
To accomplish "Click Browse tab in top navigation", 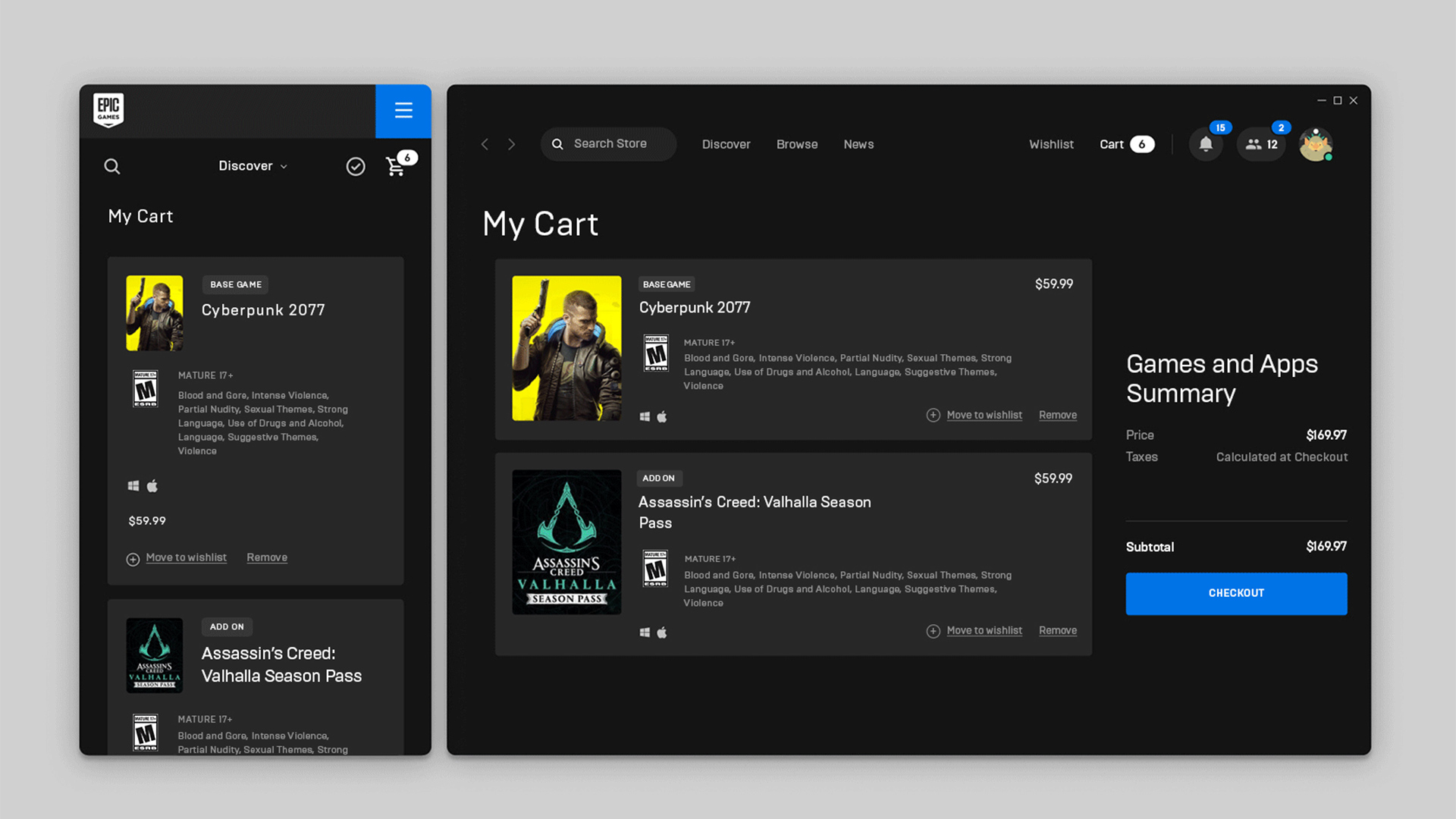I will tap(797, 144).
